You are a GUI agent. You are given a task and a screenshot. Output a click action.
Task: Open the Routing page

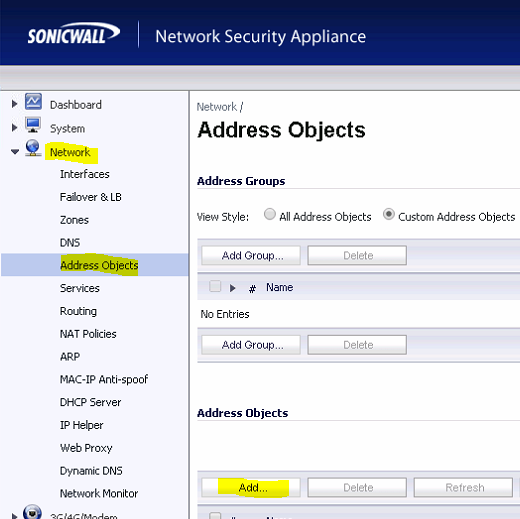click(x=78, y=311)
